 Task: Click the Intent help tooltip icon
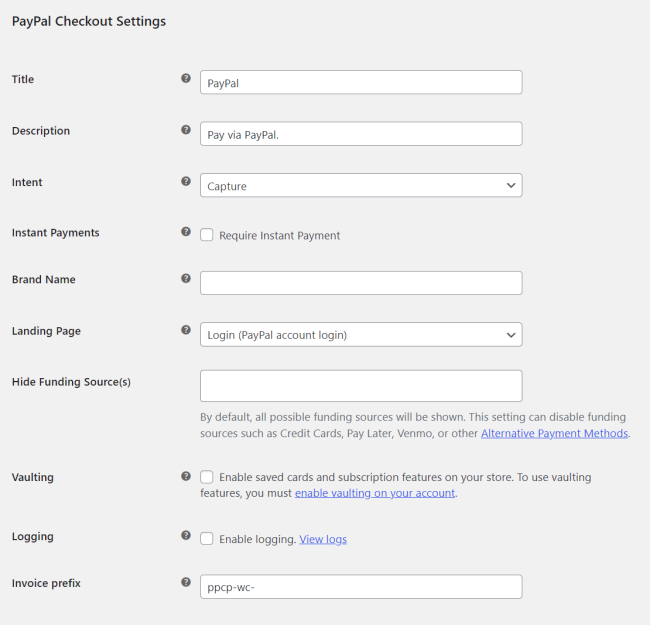186,182
